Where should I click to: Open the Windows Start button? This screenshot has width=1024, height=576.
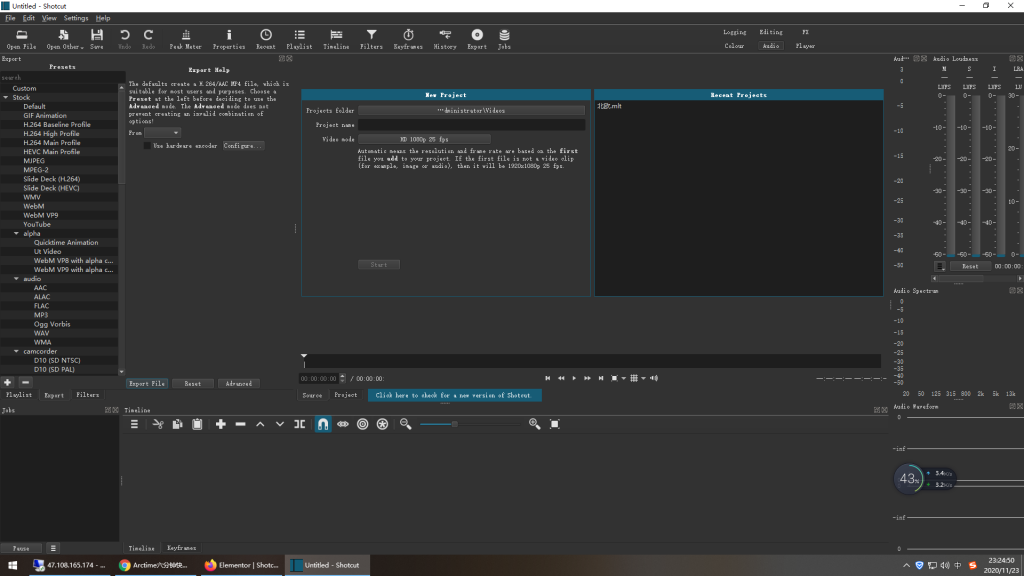12,565
